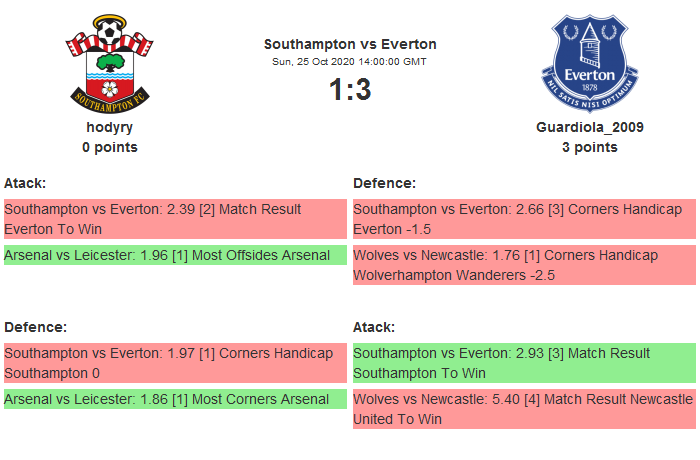Select the Most Offsides Arsenal bet row
The width and height of the screenshot is (700, 460).
point(174,255)
